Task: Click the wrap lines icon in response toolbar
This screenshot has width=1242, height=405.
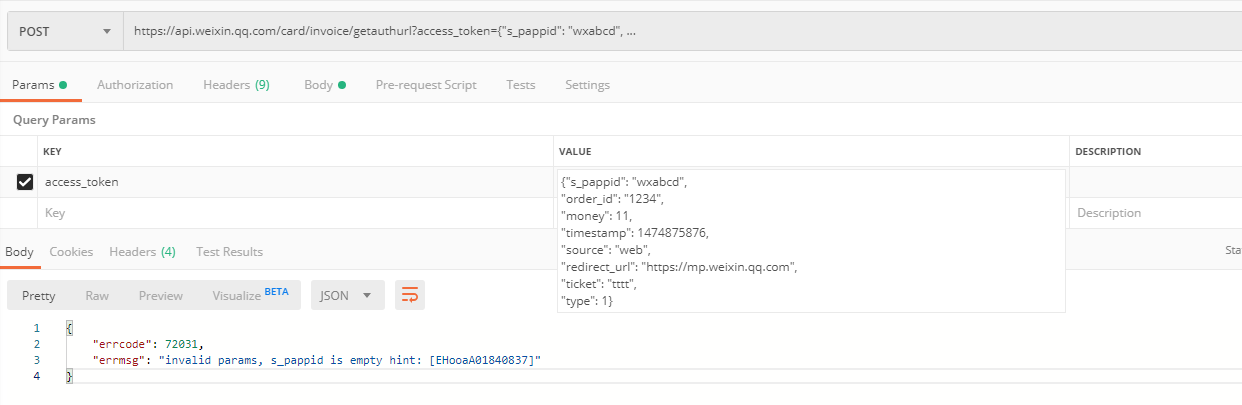Action: pyautogui.click(x=409, y=295)
